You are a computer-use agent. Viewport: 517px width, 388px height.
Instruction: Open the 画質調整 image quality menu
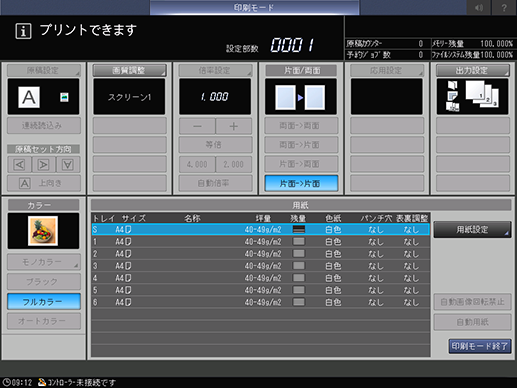coord(129,70)
